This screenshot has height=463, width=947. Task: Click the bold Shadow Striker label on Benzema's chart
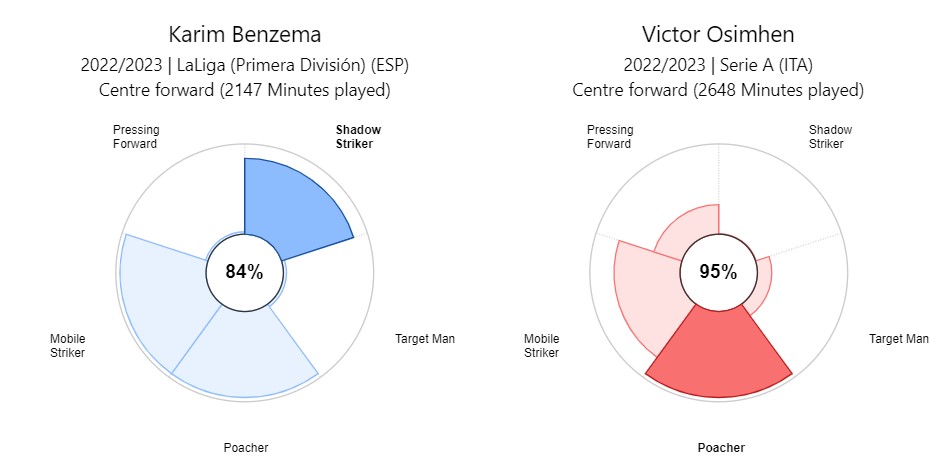358,137
